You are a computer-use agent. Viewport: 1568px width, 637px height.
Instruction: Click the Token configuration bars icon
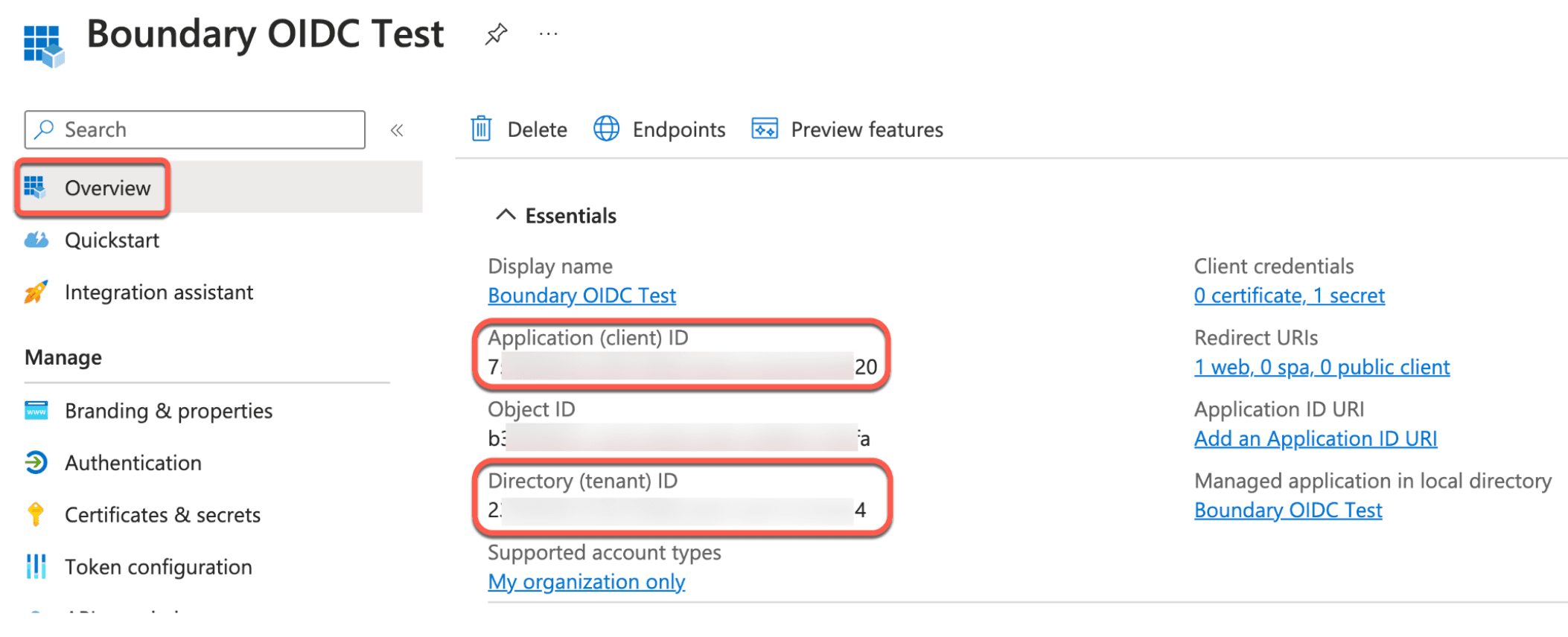pos(36,566)
